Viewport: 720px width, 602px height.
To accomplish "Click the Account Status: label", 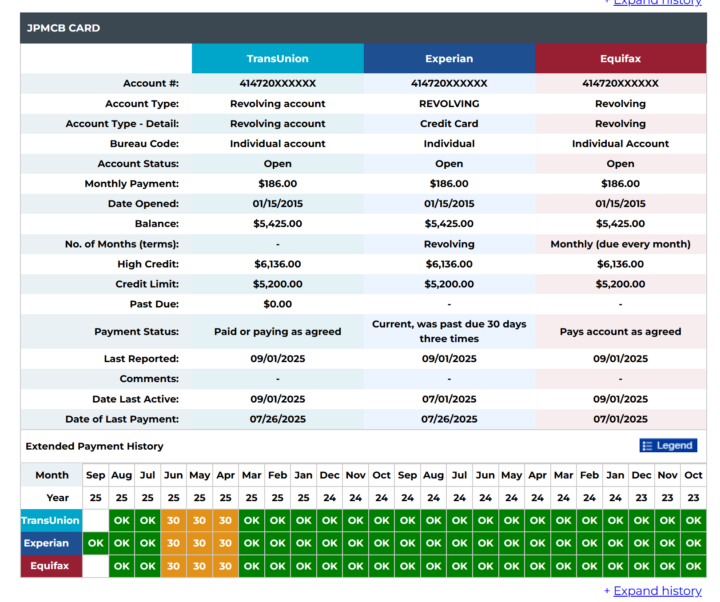I will coord(138,163).
